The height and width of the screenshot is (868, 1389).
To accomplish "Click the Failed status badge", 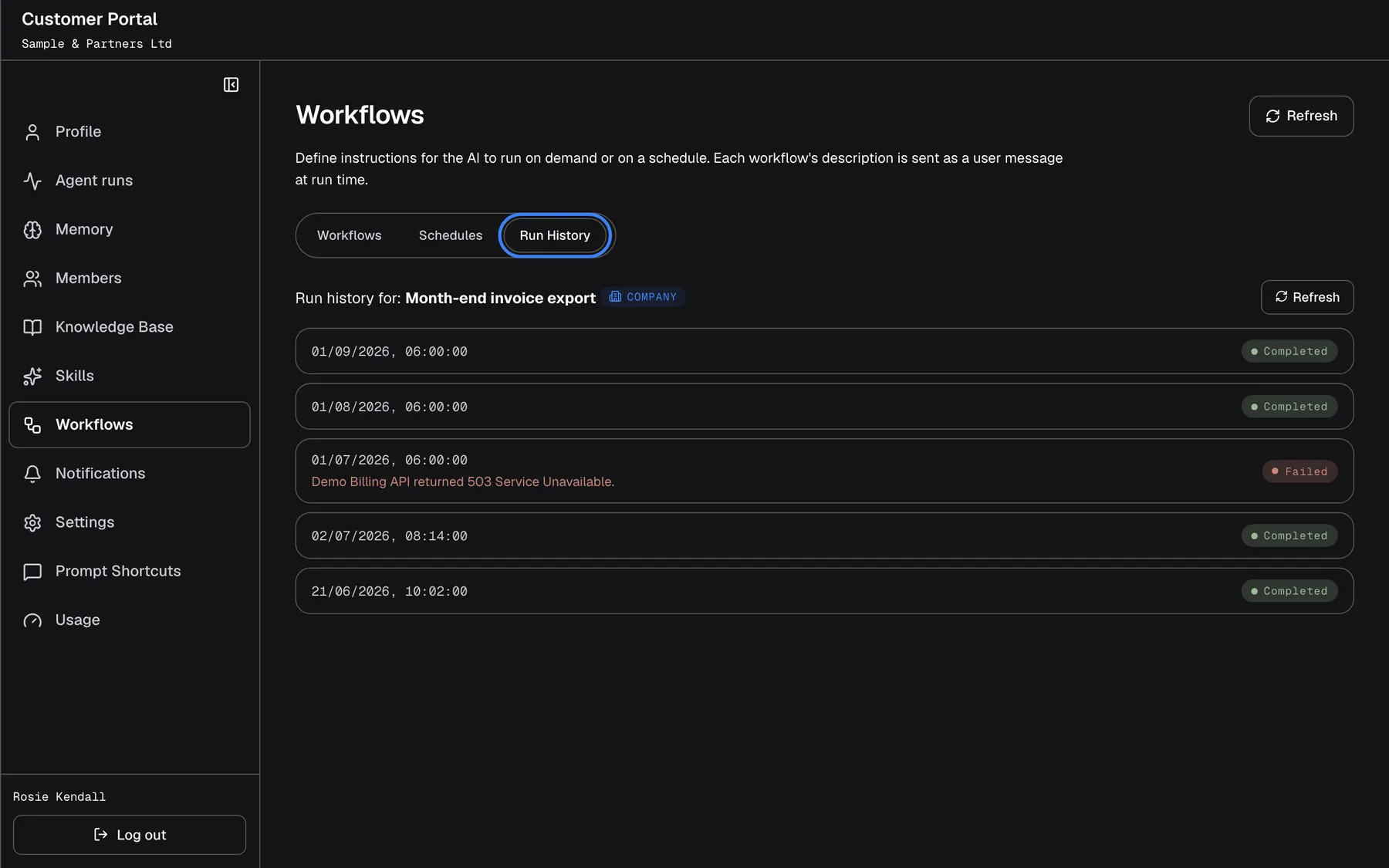I will coord(1299,471).
